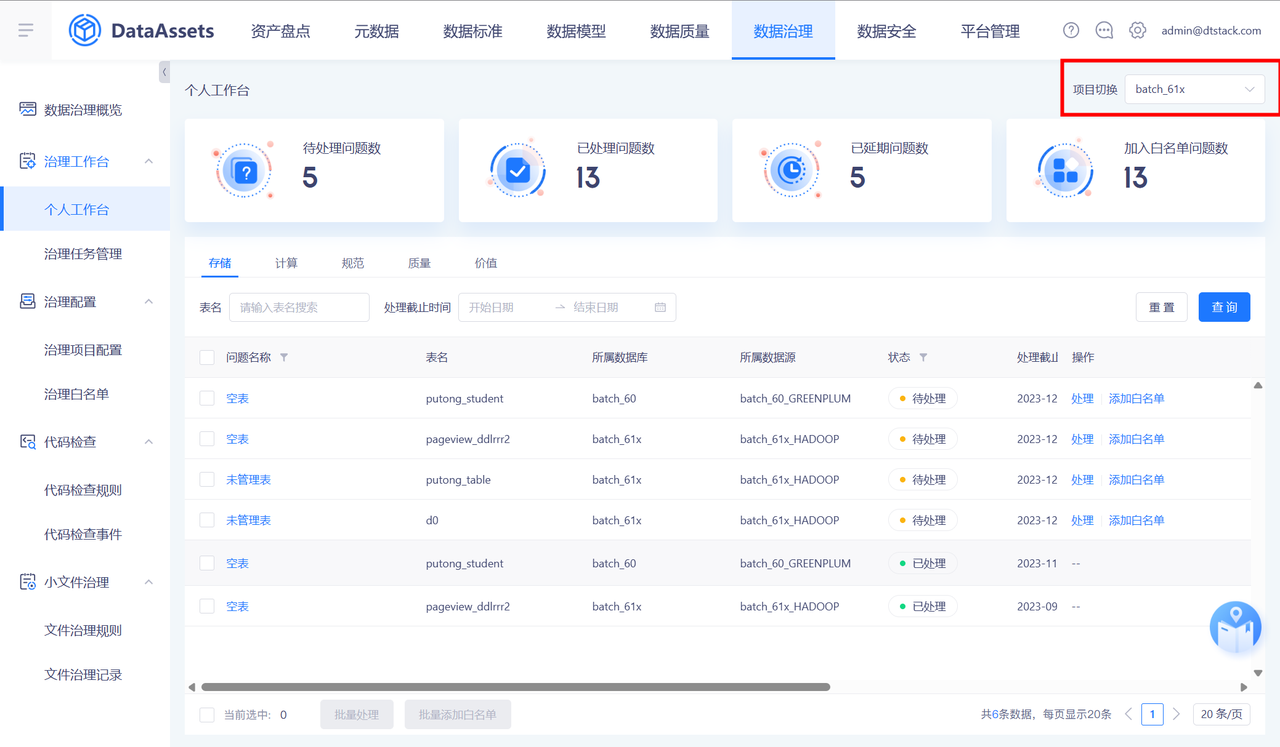Click 处理 for the putong_table row

1082,479
